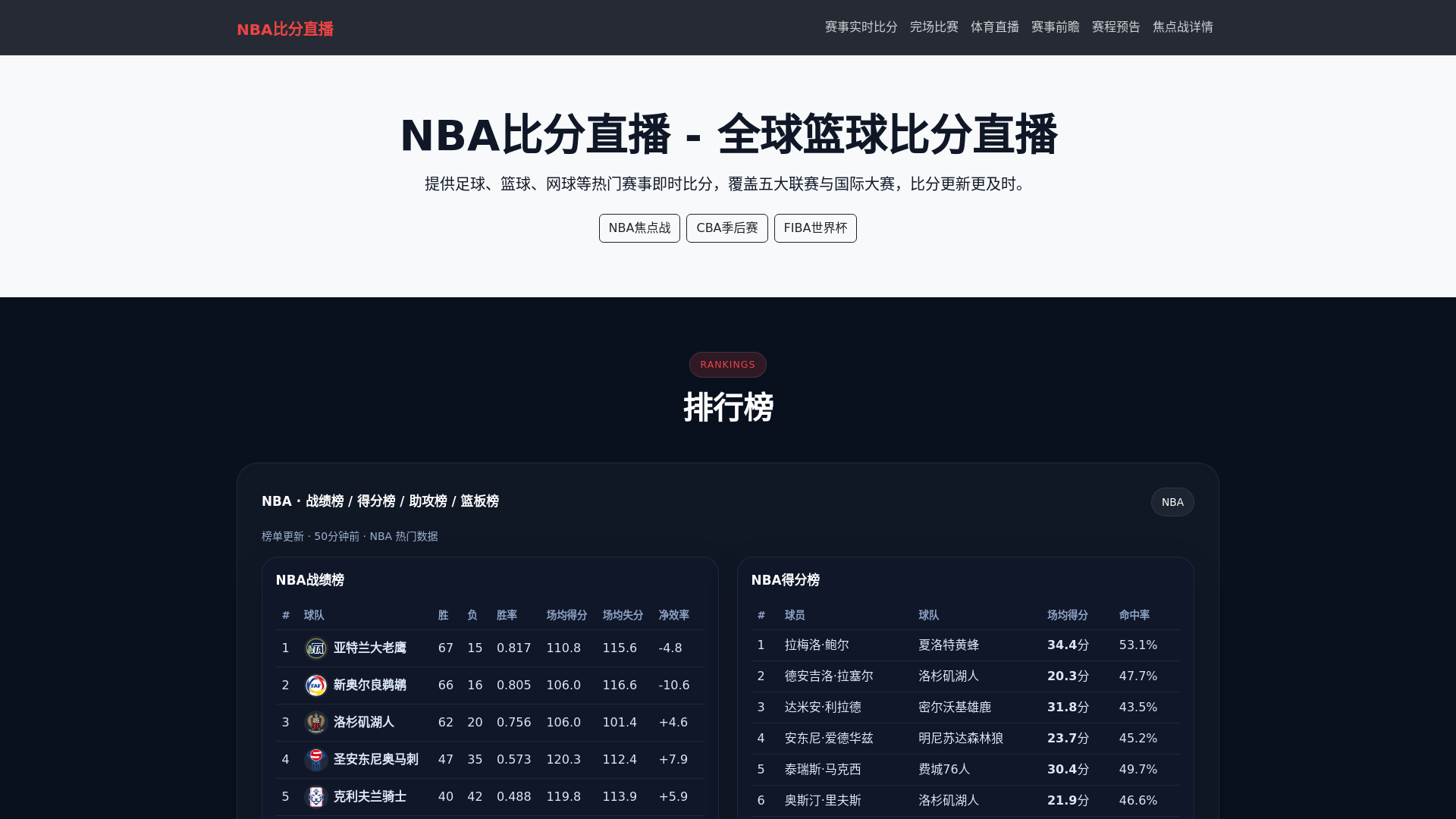Select player 奥斯汀·里夫斯
The height and width of the screenshot is (819, 1456).
823,801
